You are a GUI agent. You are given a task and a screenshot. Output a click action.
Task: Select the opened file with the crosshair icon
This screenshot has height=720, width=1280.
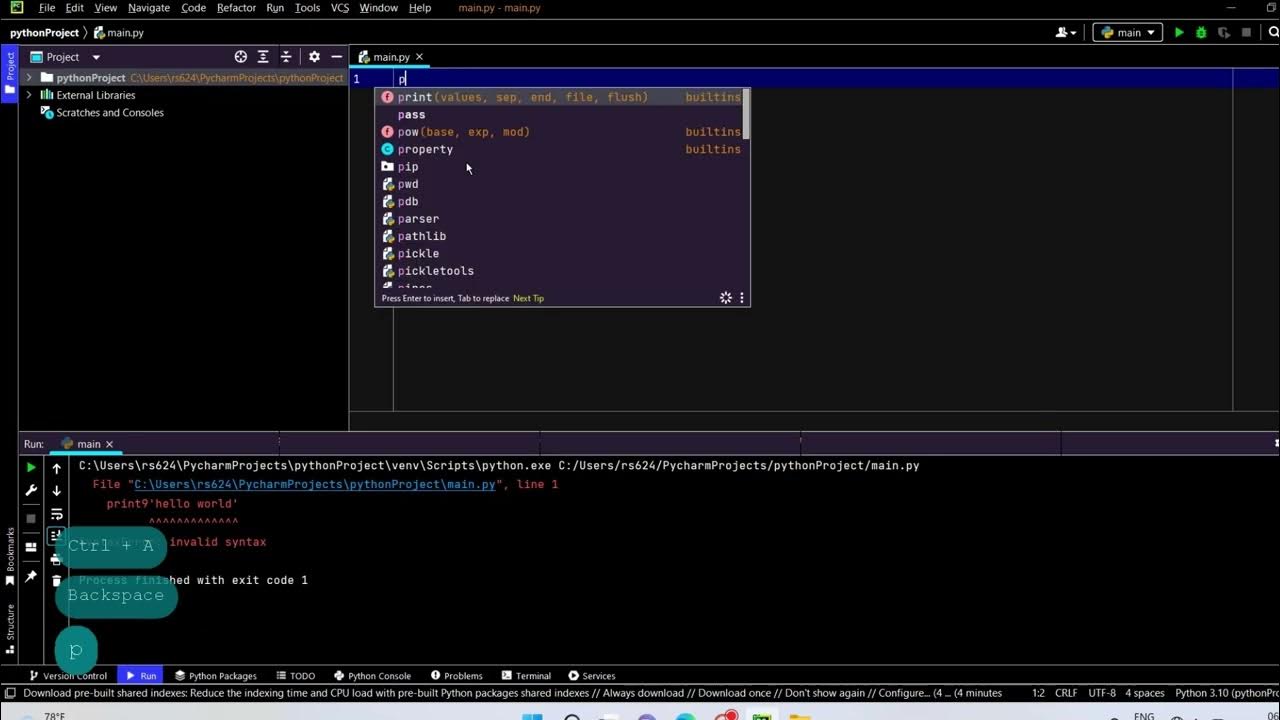click(x=240, y=57)
